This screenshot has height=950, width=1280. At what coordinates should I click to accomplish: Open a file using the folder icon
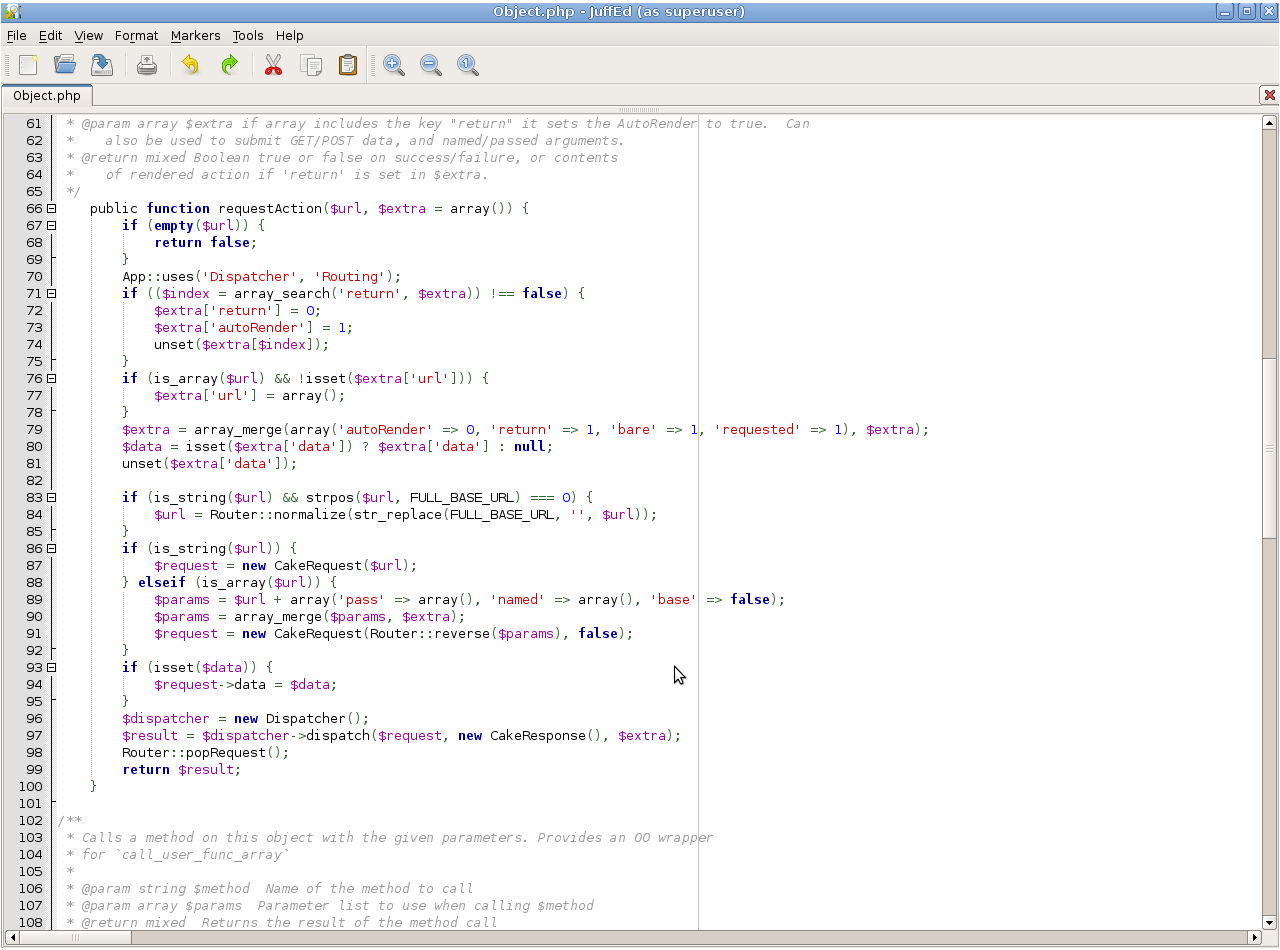(65, 65)
